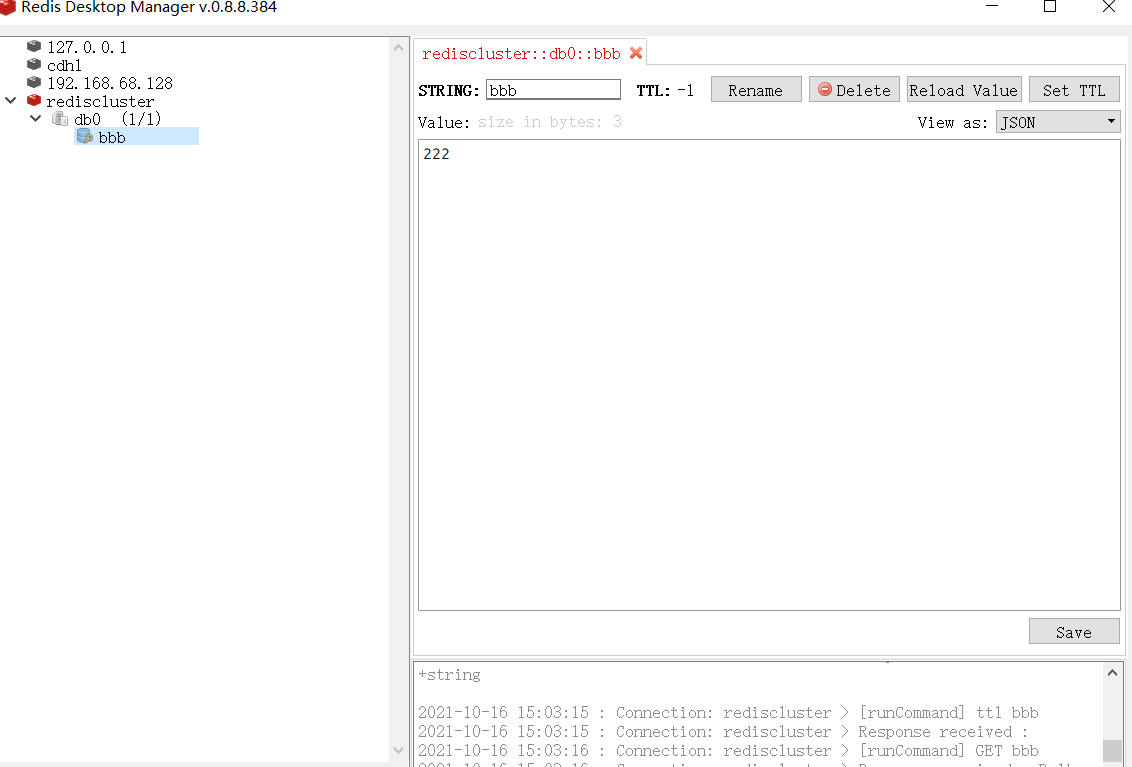Click the db0 database icon
Image resolution: width=1132 pixels, height=767 pixels.
click(60, 118)
